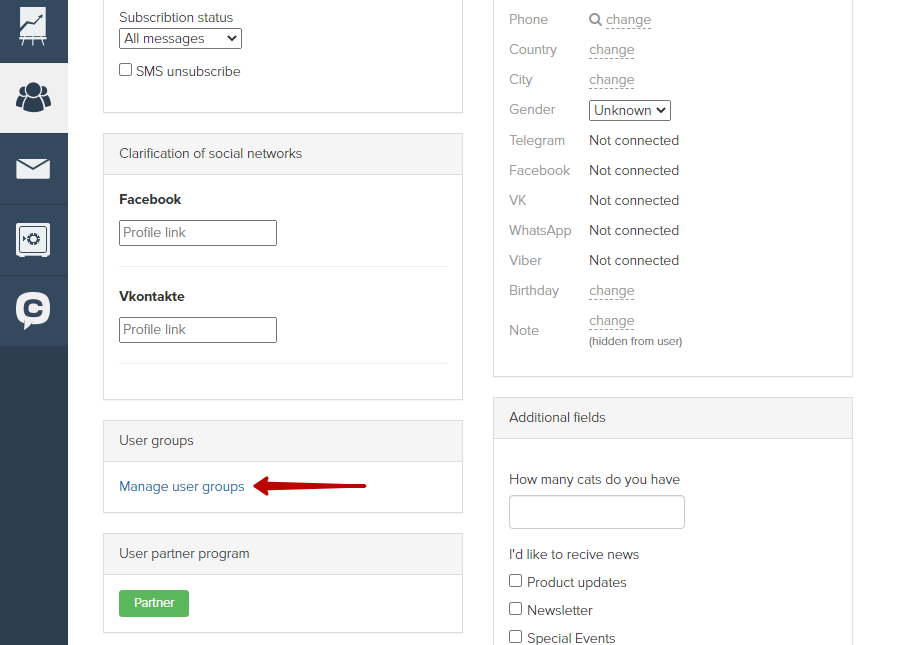Open the chat bubble sidebar icon

pos(33,310)
